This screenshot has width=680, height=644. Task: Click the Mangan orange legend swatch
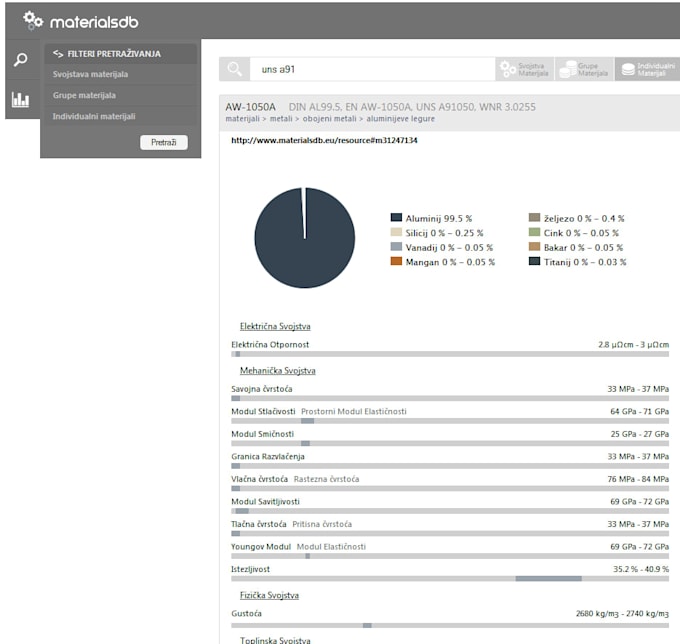click(x=396, y=261)
